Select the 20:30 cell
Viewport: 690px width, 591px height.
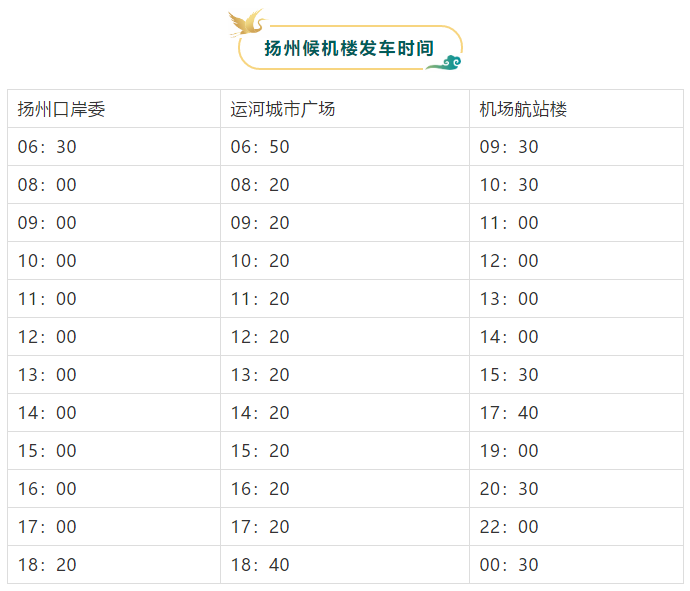click(x=576, y=489)
